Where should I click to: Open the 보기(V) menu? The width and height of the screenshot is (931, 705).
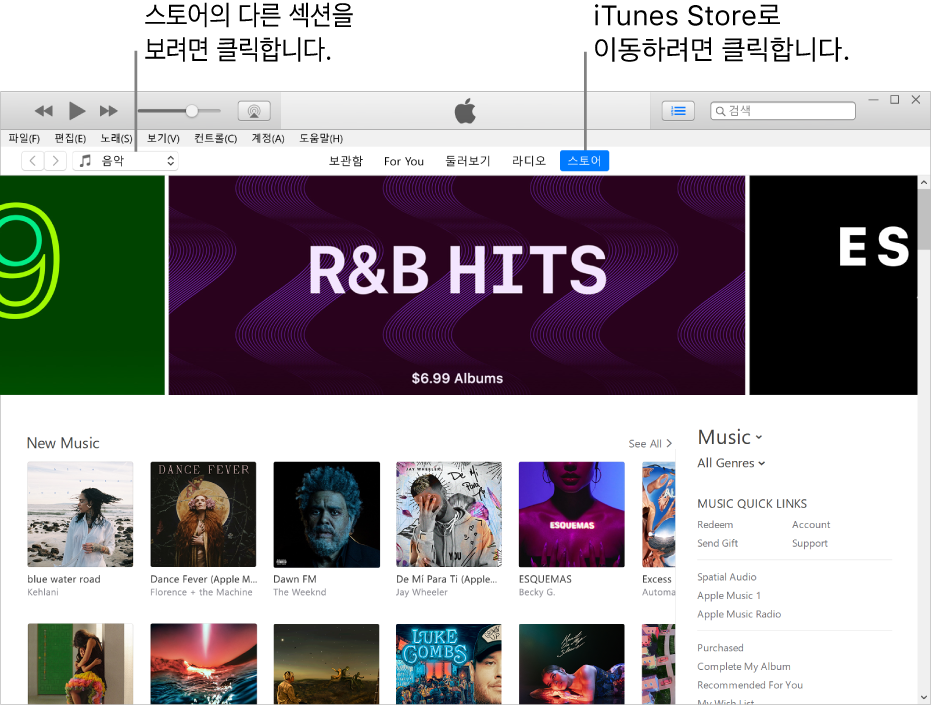pyautogui.click(x=163, y=138)
